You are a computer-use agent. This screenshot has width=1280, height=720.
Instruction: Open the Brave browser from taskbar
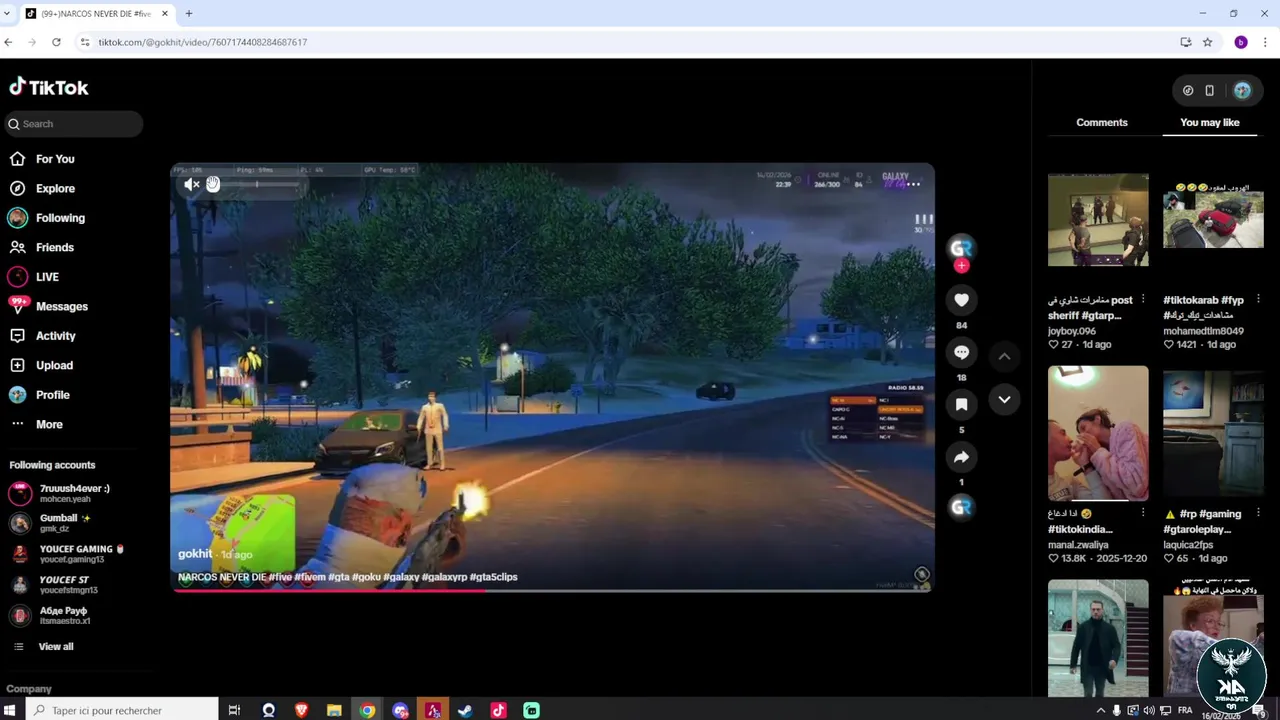301,710
